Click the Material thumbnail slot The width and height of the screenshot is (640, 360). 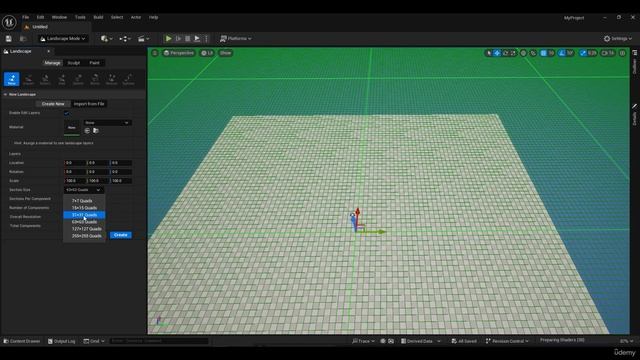pos(72,128)
